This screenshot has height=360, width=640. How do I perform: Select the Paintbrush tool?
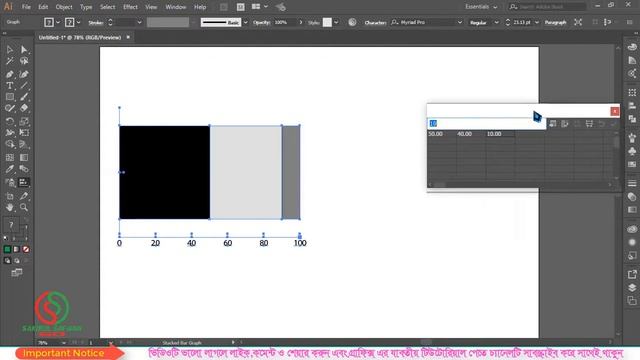24,97
